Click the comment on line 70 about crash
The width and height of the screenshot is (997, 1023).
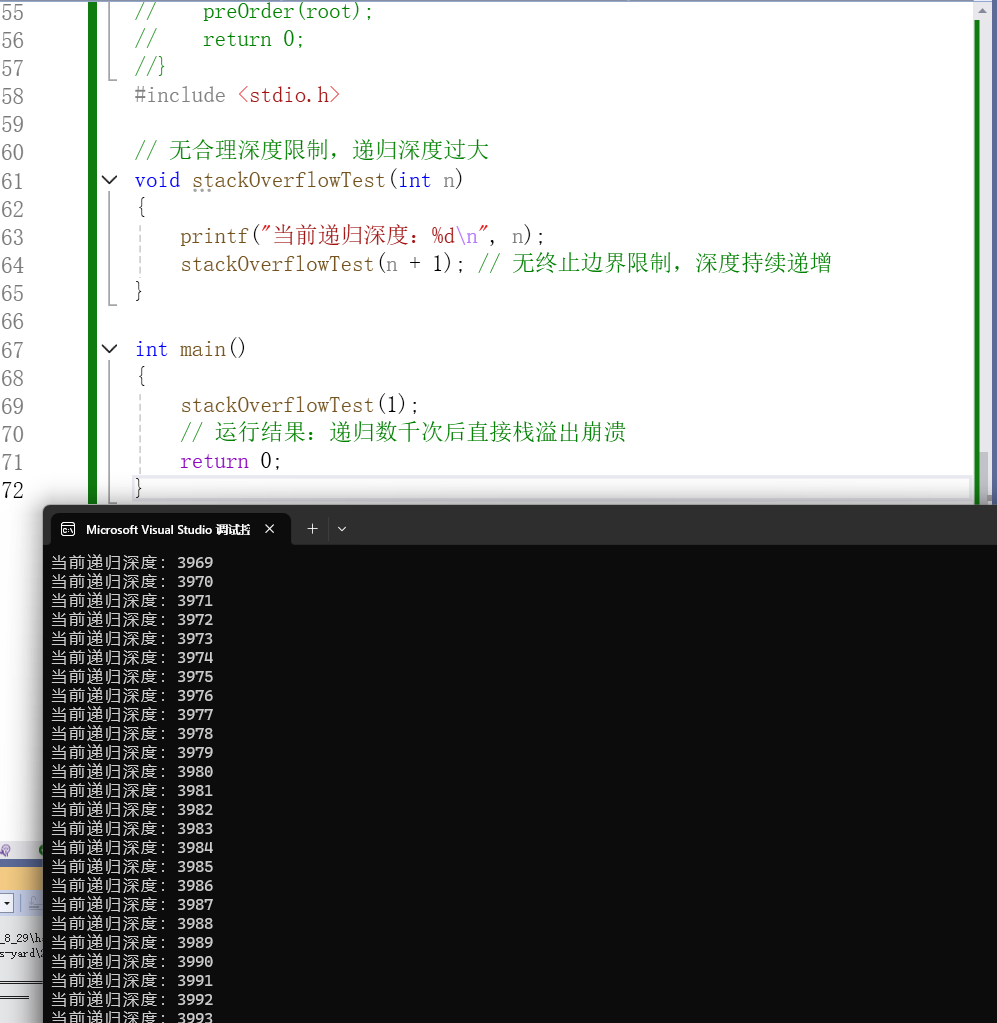click(403, 432)
